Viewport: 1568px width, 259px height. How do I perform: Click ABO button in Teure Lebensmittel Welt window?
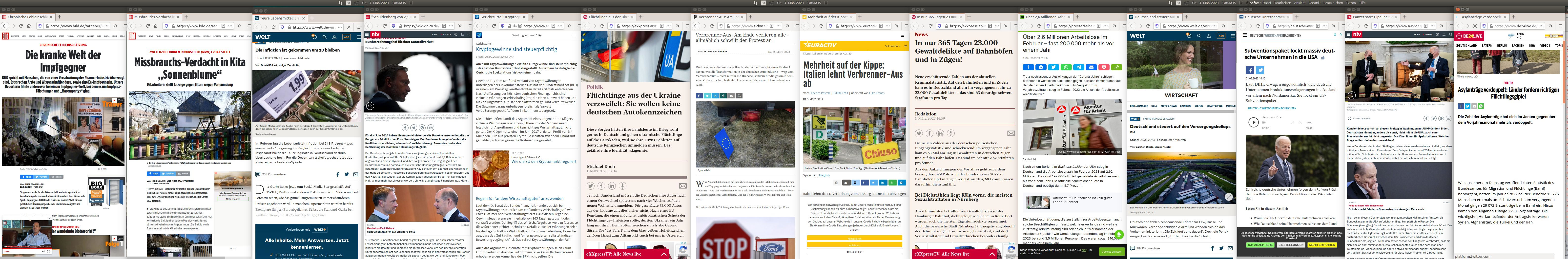[346, 37]
